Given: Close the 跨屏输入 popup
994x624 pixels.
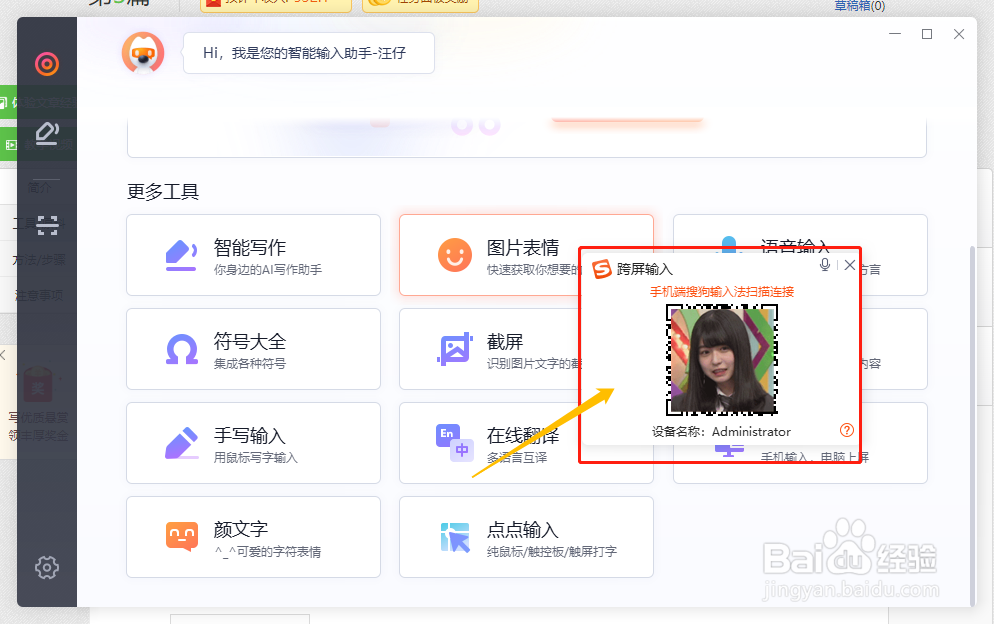Looking at the screenshot, I should [849, 265].
